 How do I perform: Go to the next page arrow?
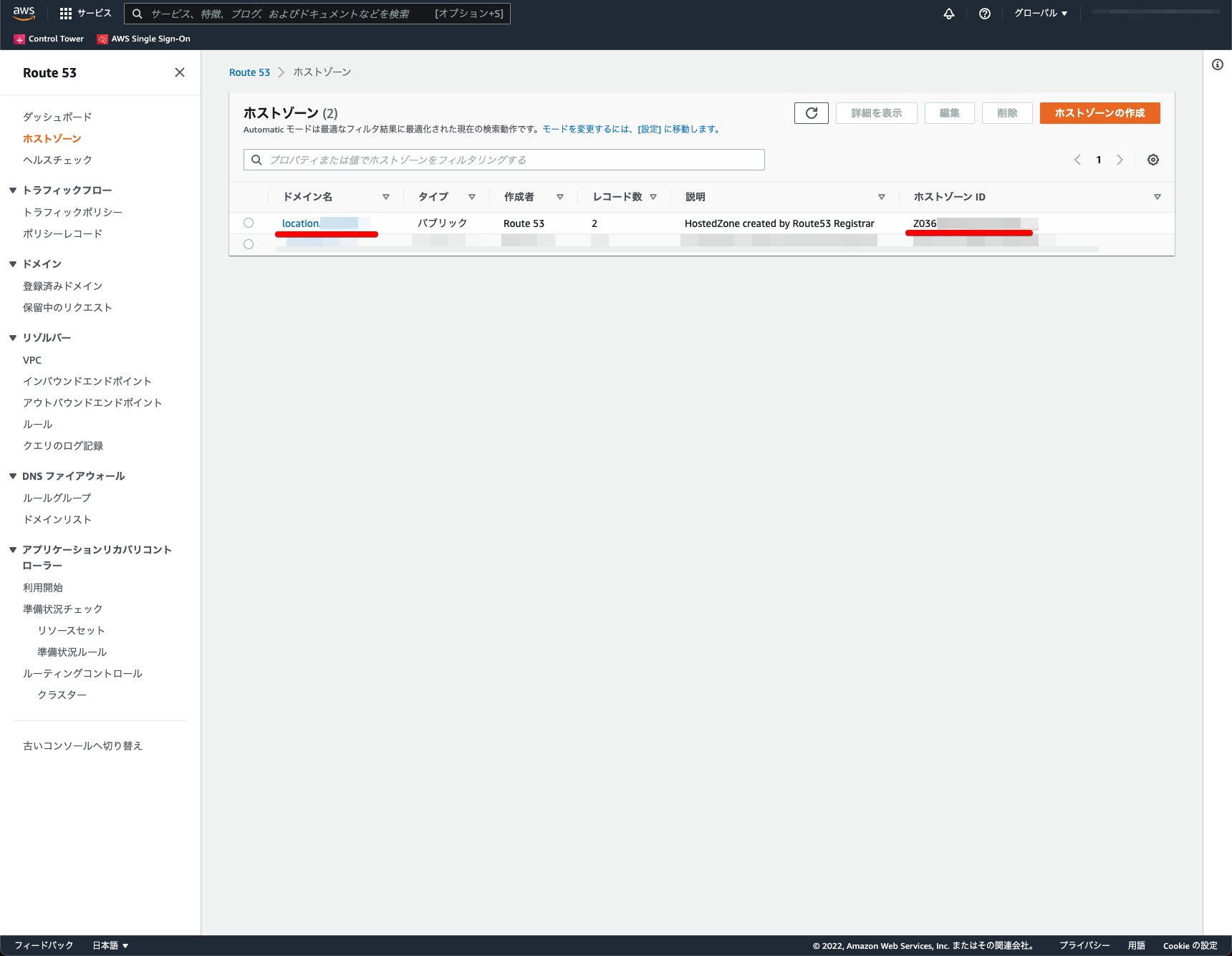coord(1120,160)
